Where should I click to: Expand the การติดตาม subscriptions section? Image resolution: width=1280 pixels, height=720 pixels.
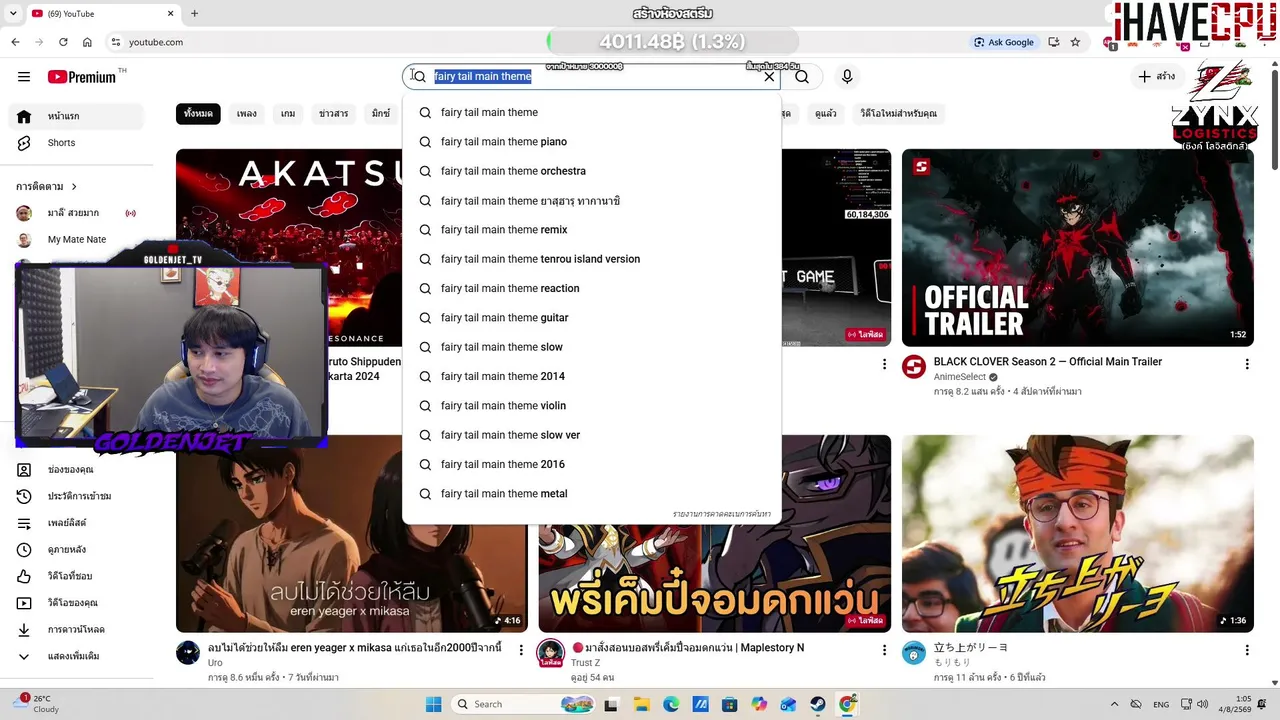coord(47,186)
